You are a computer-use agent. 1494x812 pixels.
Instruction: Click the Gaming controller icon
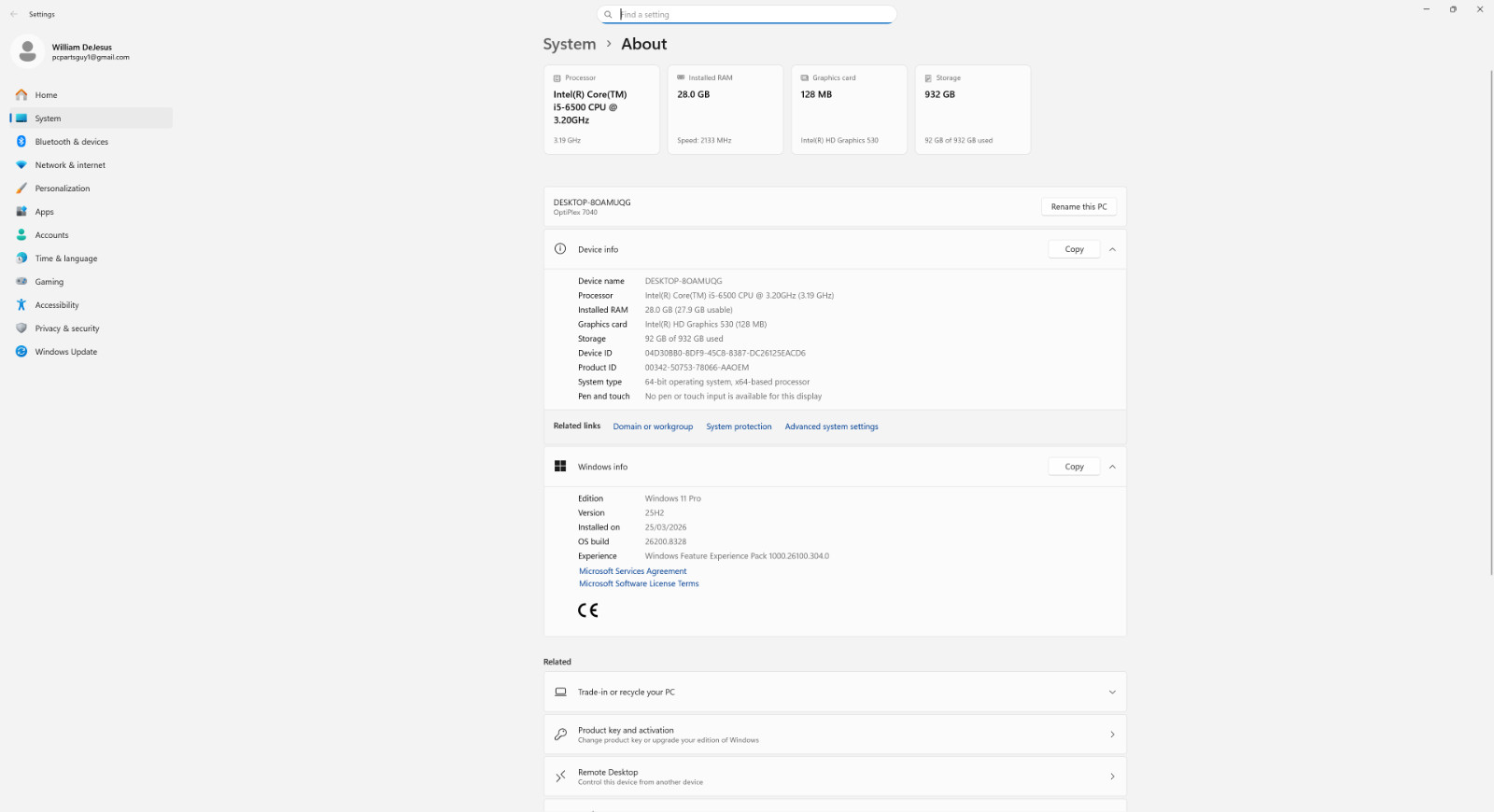(x=21, y=282)
